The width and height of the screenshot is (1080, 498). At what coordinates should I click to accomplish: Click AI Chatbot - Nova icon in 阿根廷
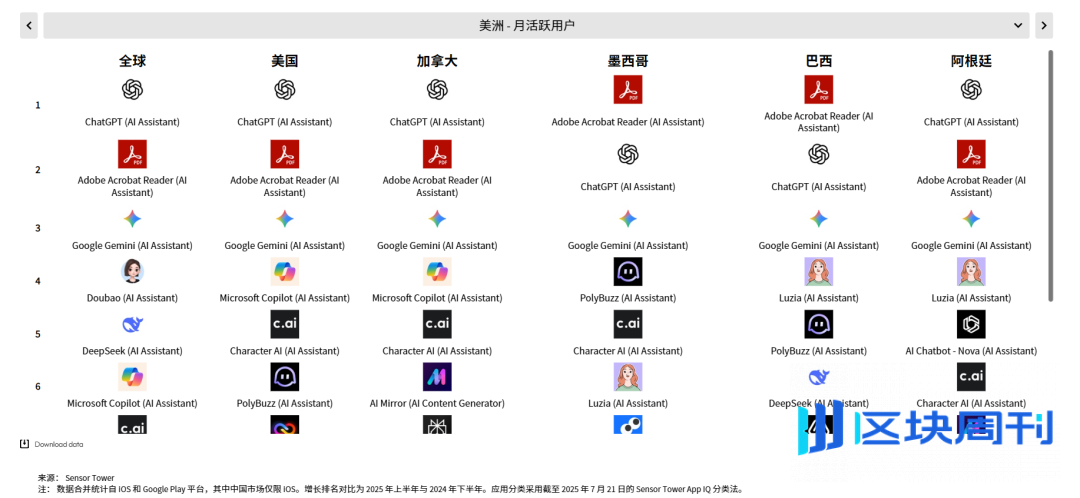click(x=970, y=324)
